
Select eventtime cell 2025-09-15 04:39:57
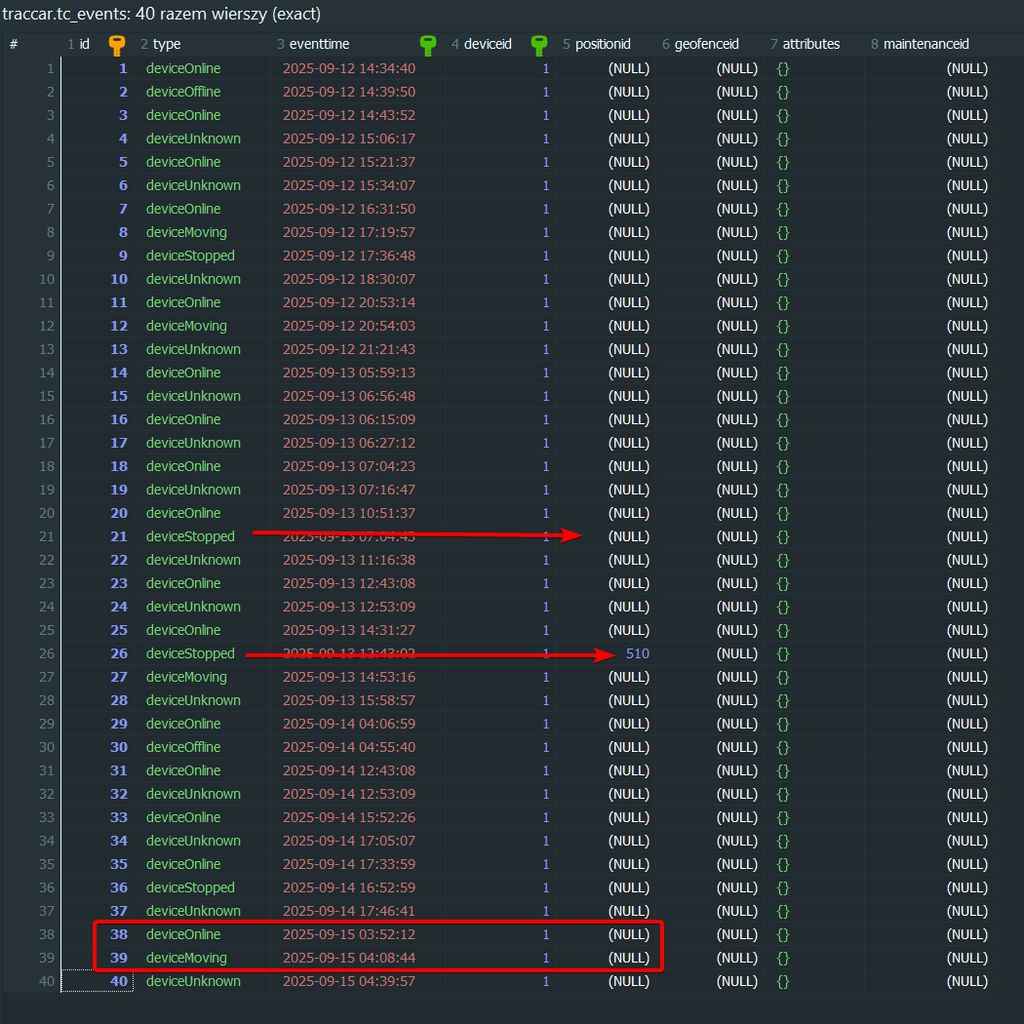348,982
